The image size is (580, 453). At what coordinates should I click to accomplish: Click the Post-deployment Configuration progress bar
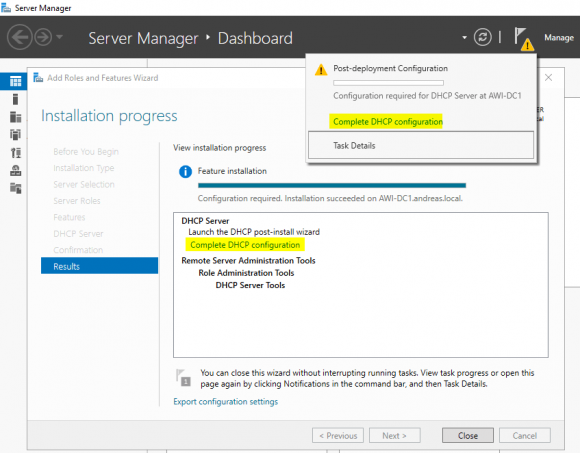click(x=388, y=83)
